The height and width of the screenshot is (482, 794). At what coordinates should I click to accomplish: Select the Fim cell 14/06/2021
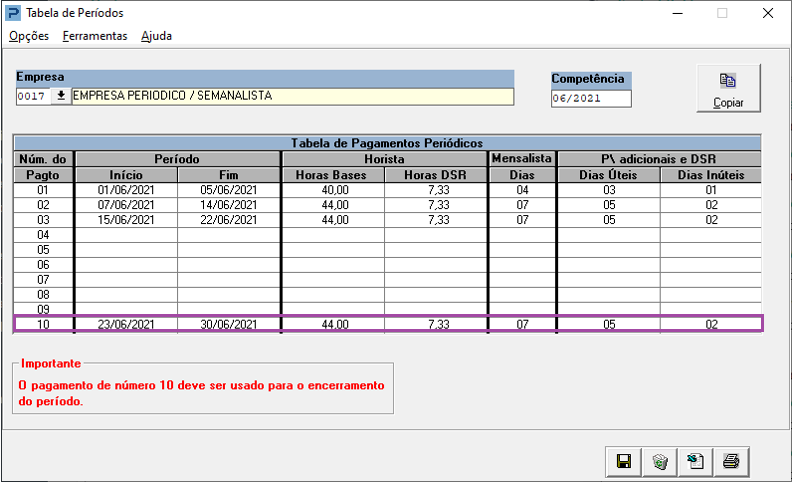(x=229, y=205)
